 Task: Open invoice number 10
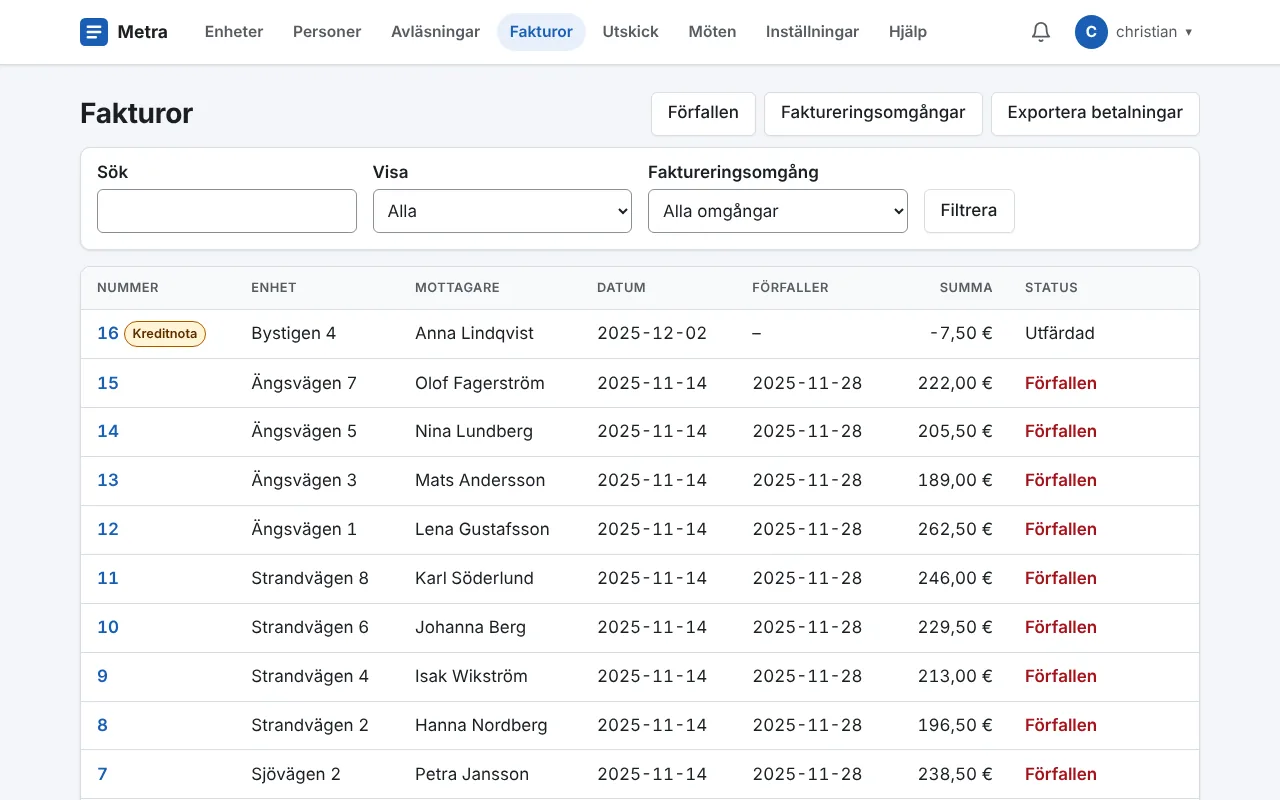(108, 627)
